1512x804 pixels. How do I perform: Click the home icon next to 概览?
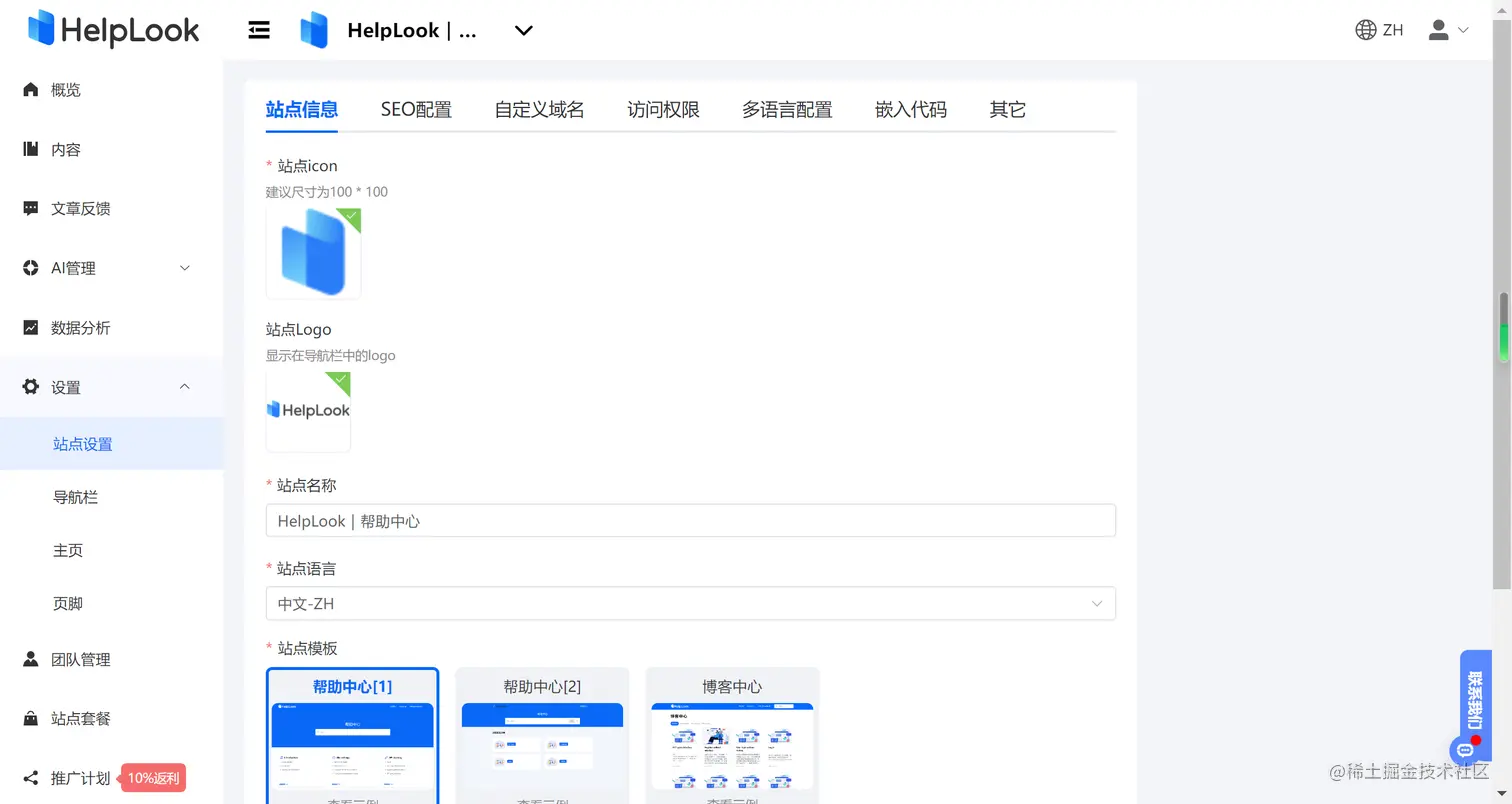31,89
